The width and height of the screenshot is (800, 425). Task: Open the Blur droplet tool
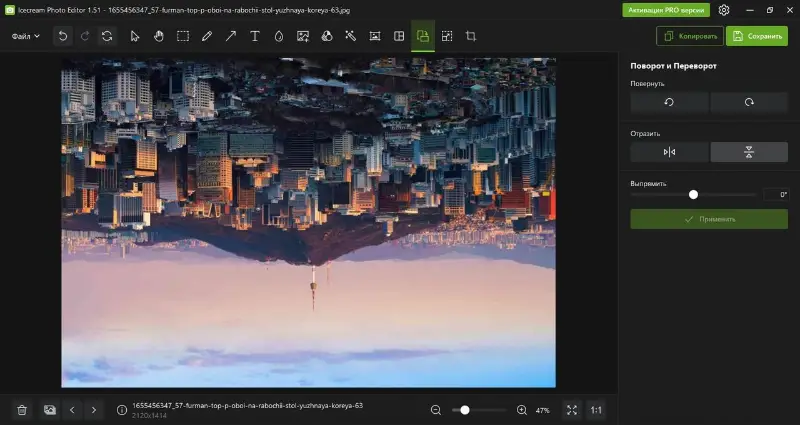279,36
